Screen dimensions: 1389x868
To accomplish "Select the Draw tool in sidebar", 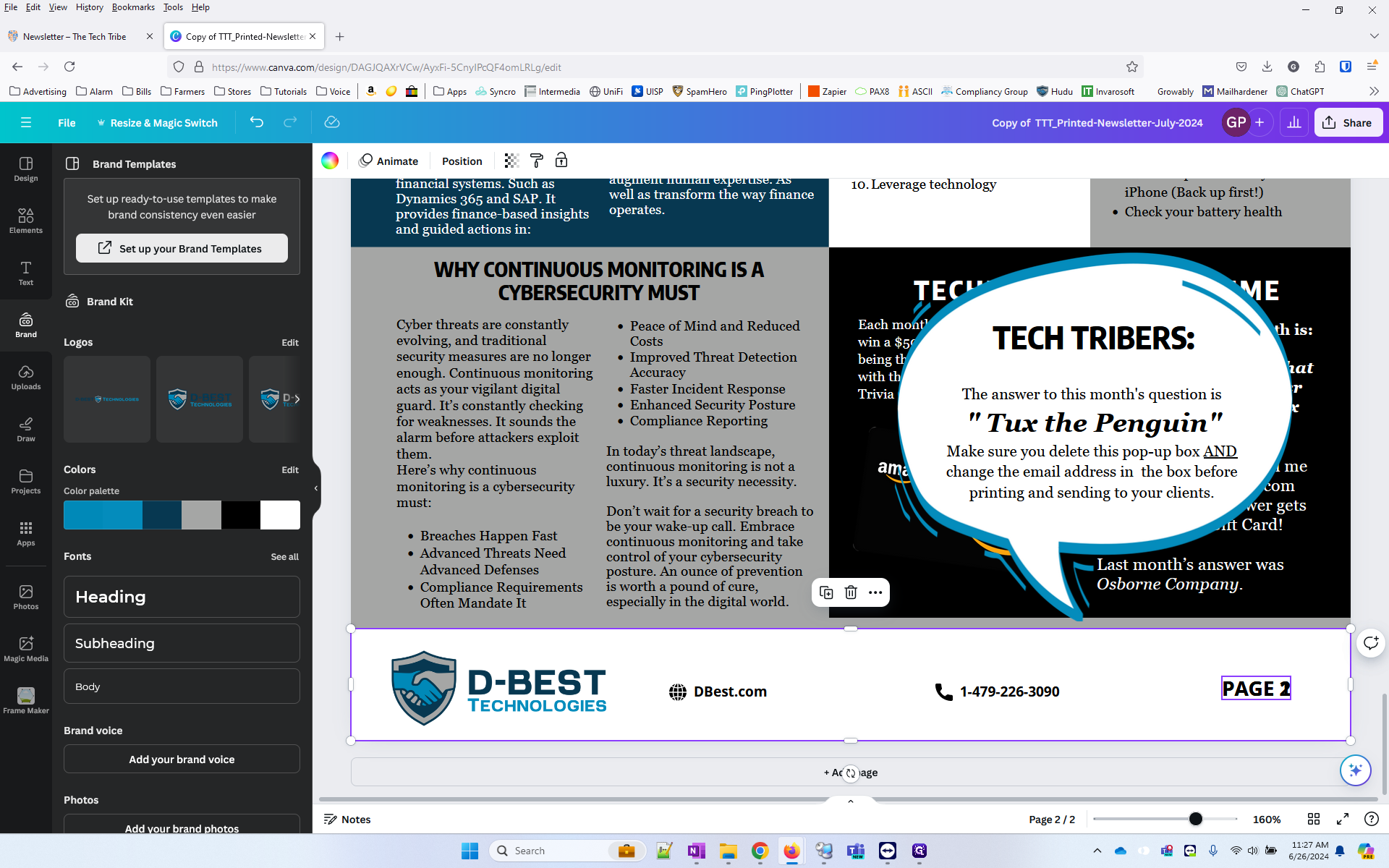I will coord(26,430).
